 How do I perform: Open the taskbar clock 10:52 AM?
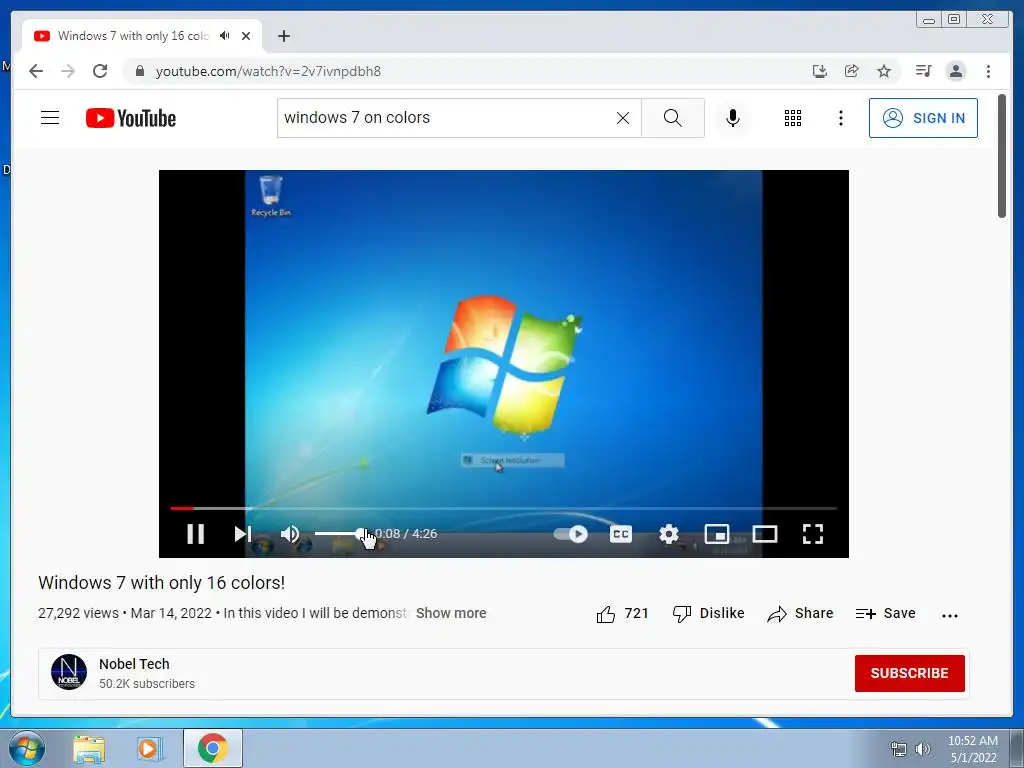point(972,749)
